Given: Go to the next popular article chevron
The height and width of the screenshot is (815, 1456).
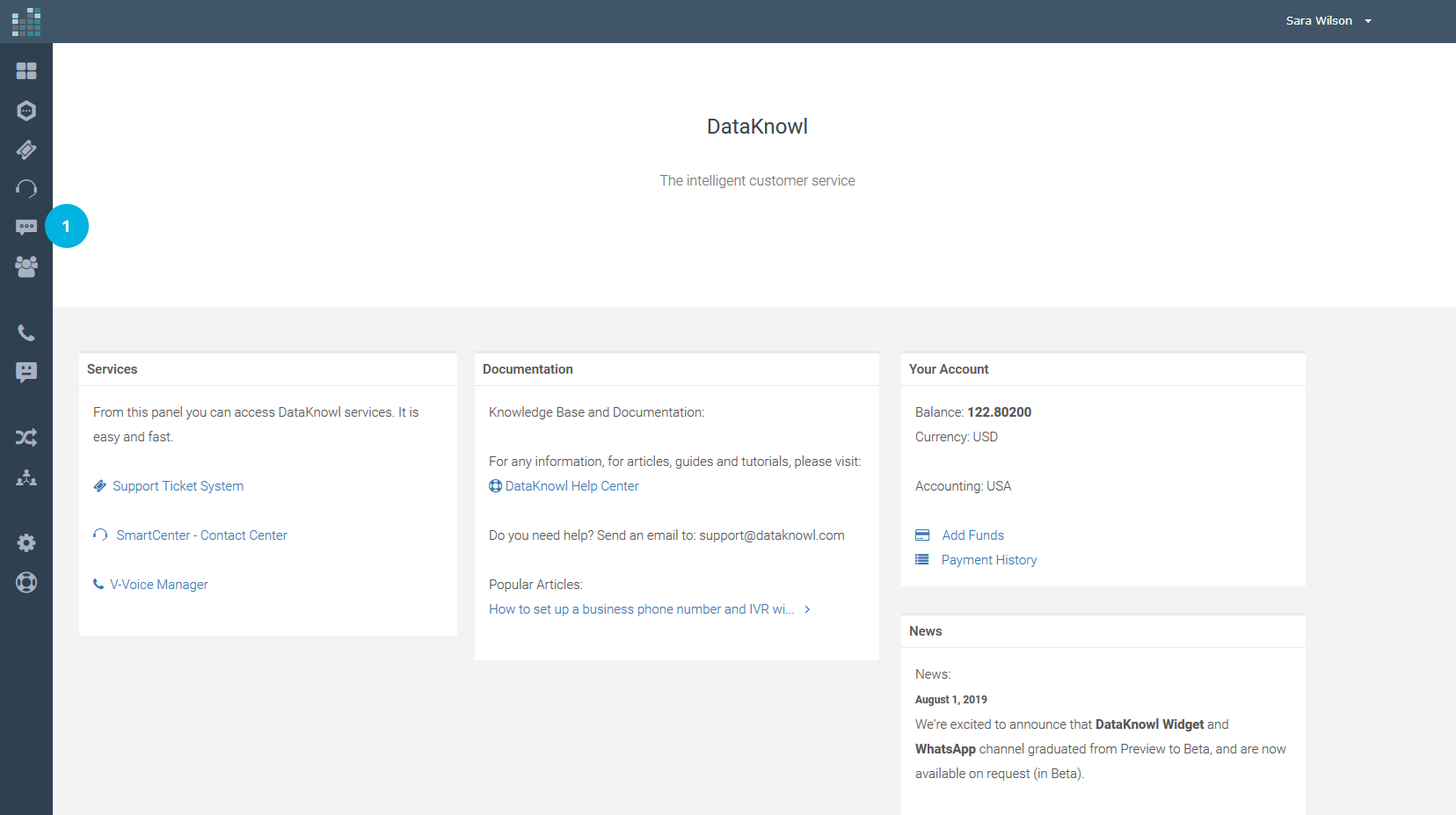Looking at the screenshot, I should click(x=807, y=609).
